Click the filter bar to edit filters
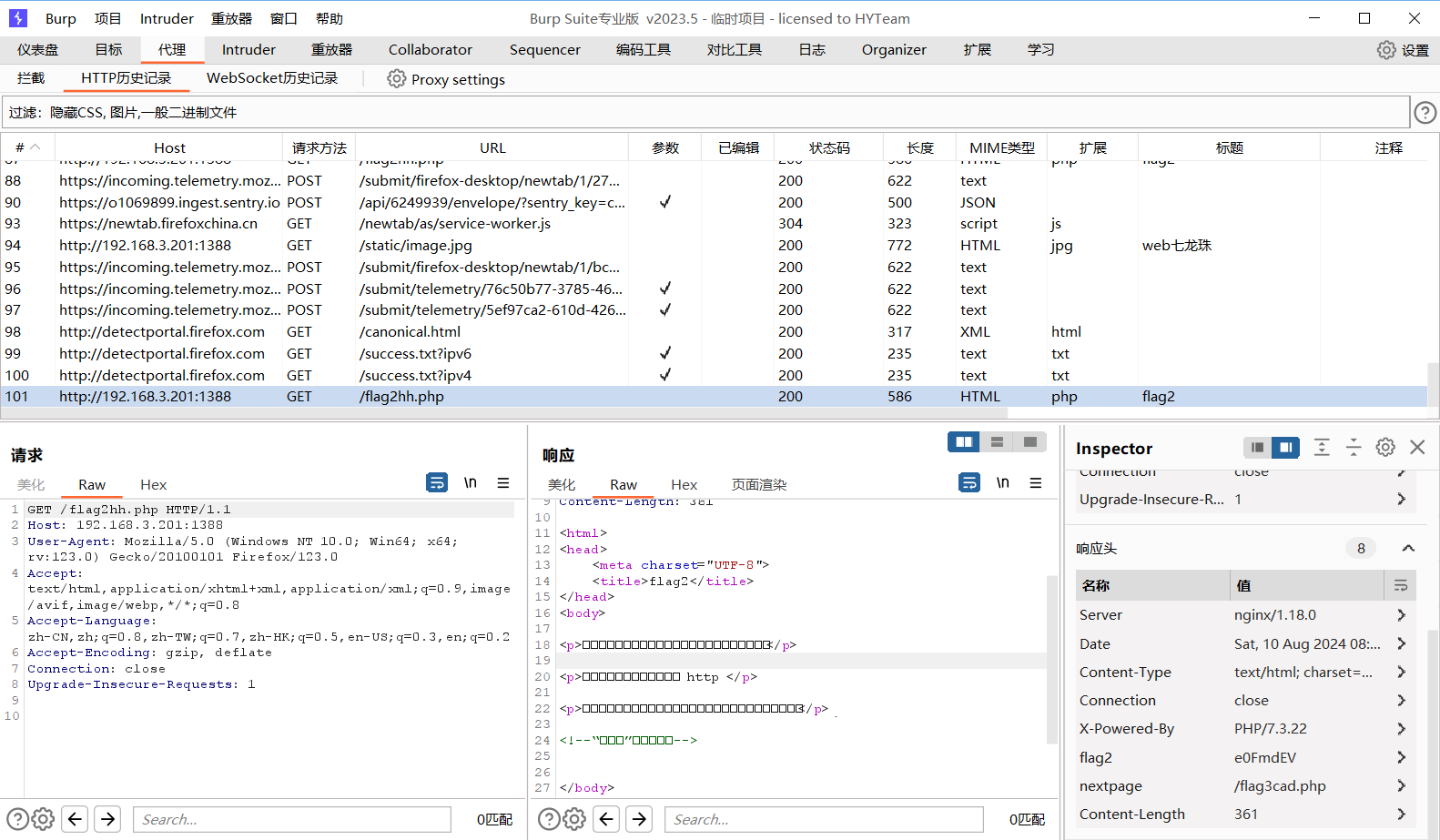Screen dimensions: 1440x840 (705, 113)
